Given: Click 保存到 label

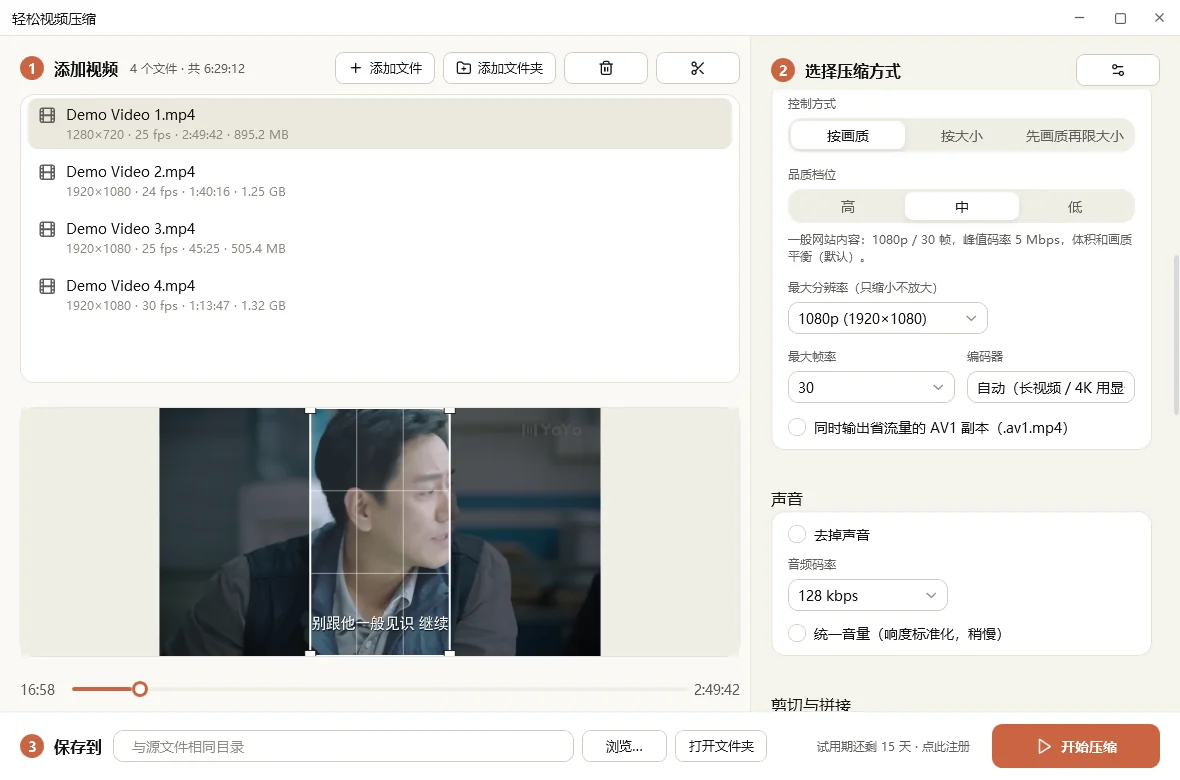Looking at the screenshot, I should [78, 747].
